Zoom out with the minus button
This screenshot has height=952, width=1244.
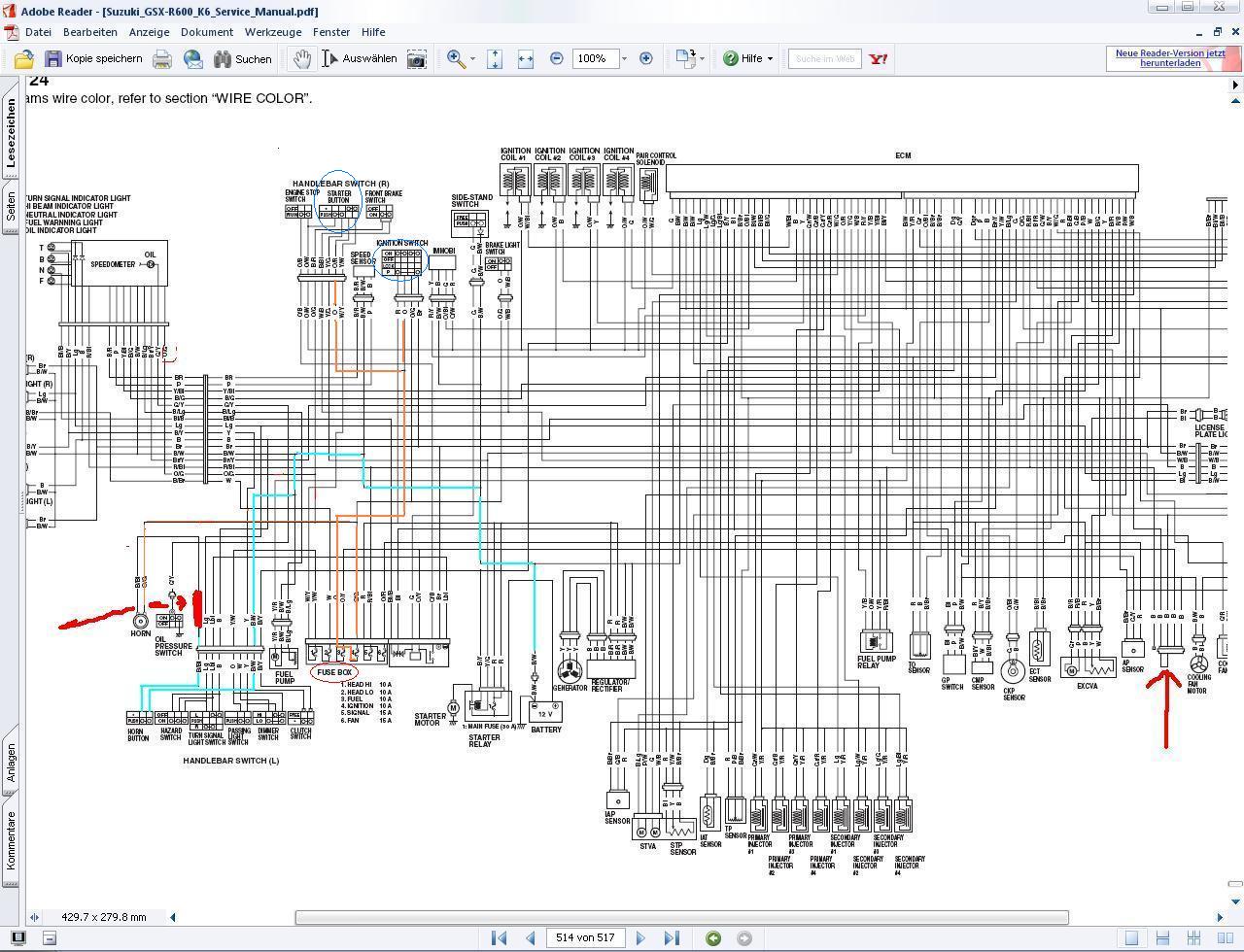pos(557,59)
